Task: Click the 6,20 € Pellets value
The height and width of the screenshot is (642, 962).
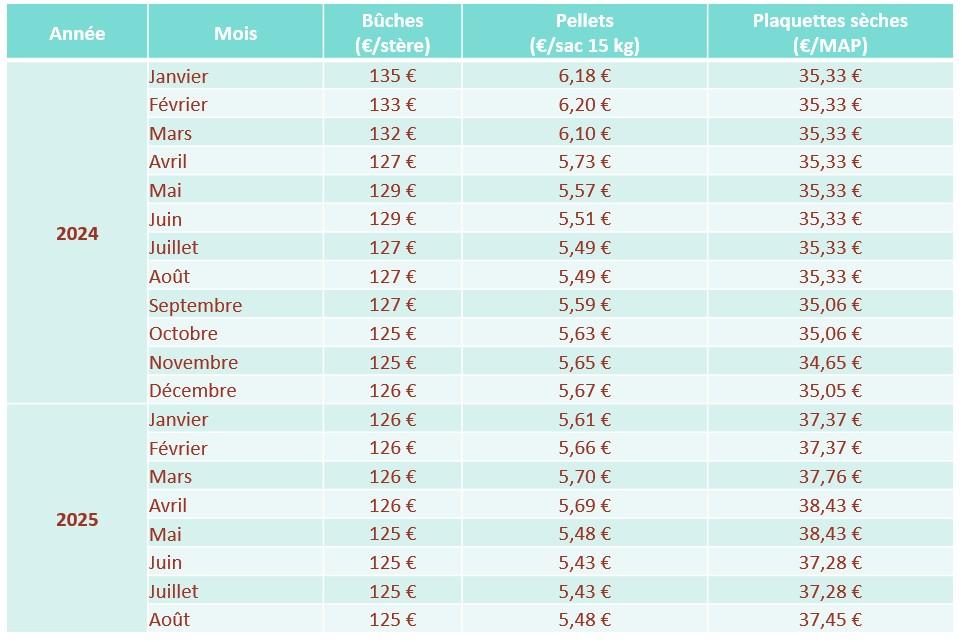Action: coord(584,104)
